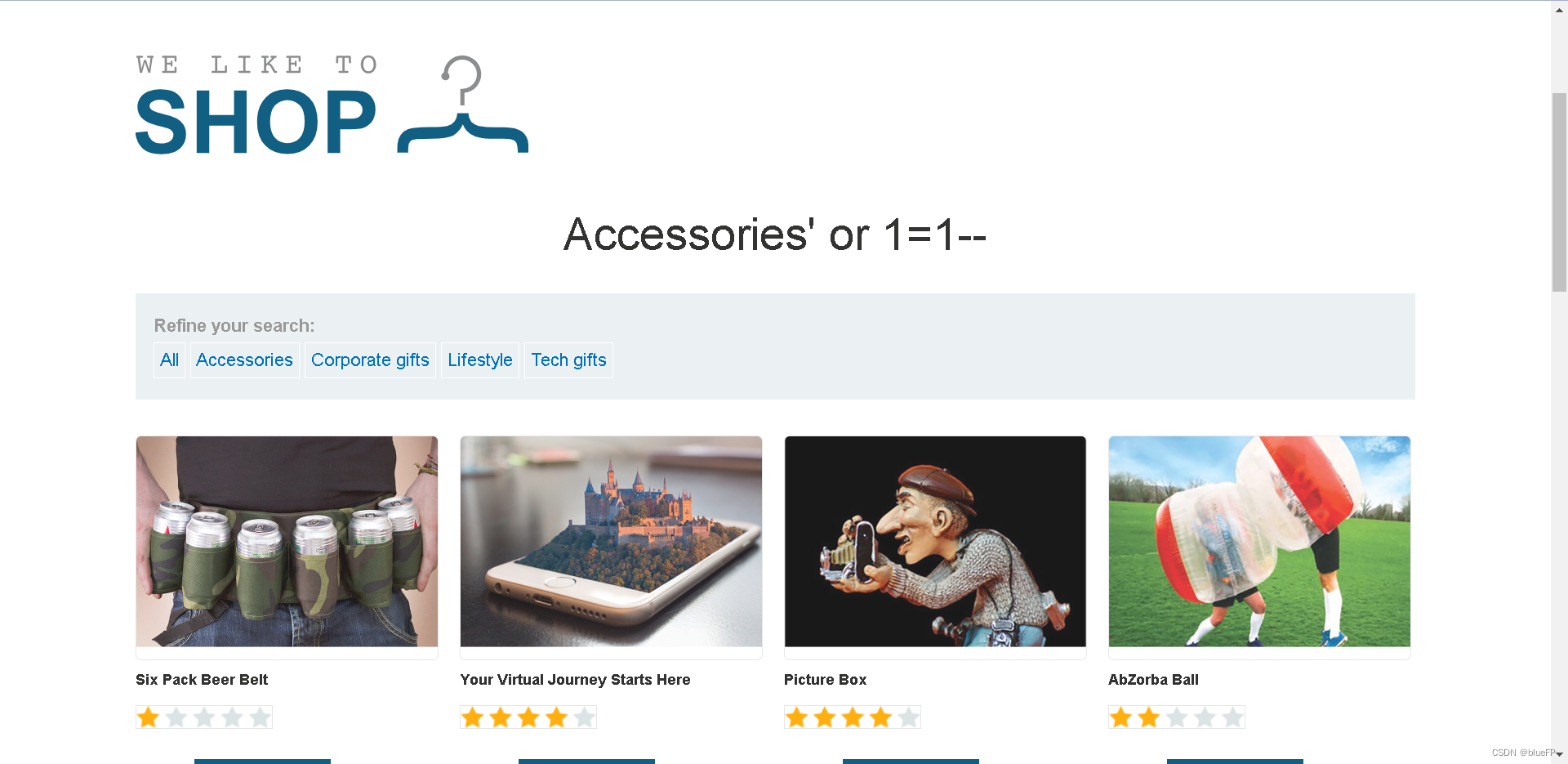Click the scrollbar down arrow
The image size is (1568, 764).
[x=1559, y=755]
